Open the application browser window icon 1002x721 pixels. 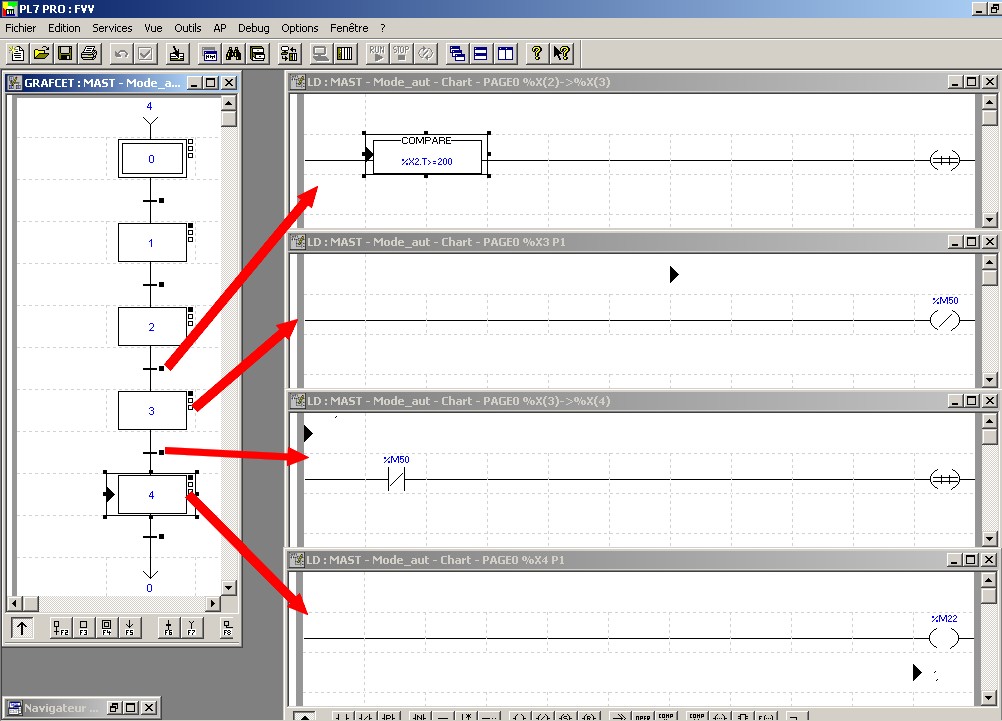209,54
